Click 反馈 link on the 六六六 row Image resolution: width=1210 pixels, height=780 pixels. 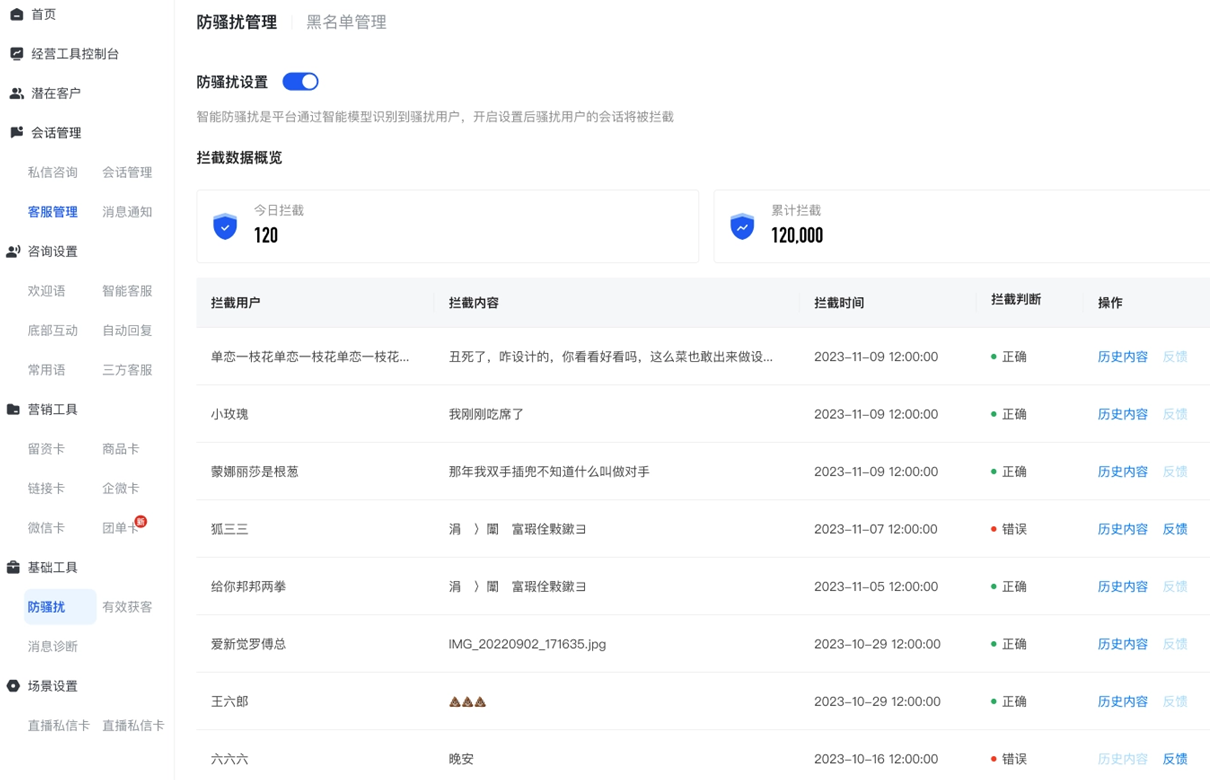tap(1175, 758)
